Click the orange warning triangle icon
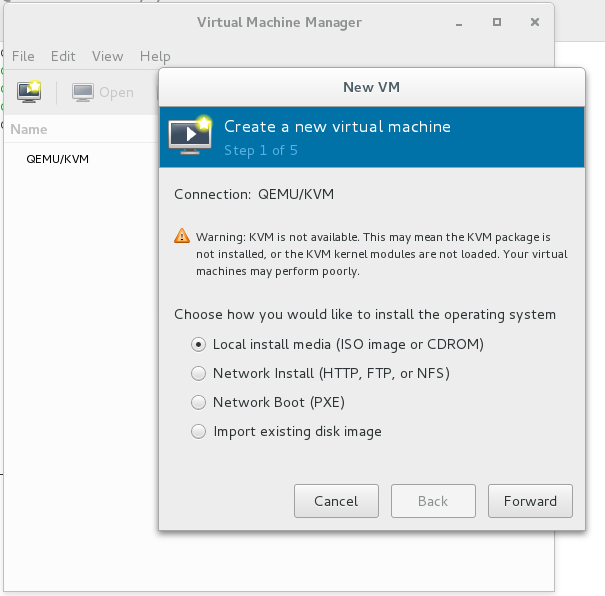The width and height of the screenshot is (605, 596). point(182,236)
